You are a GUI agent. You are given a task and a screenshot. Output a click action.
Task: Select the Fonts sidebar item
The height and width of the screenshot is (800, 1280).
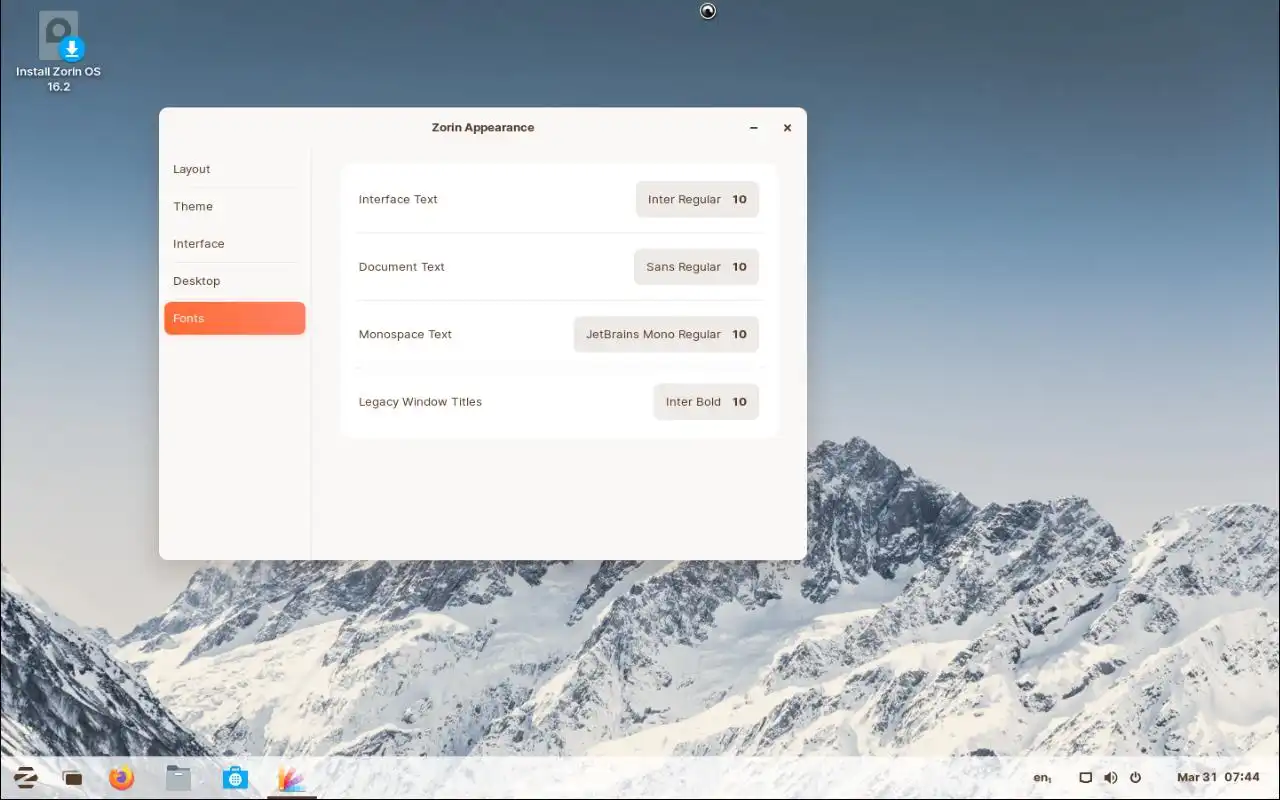tap(235, 318)
